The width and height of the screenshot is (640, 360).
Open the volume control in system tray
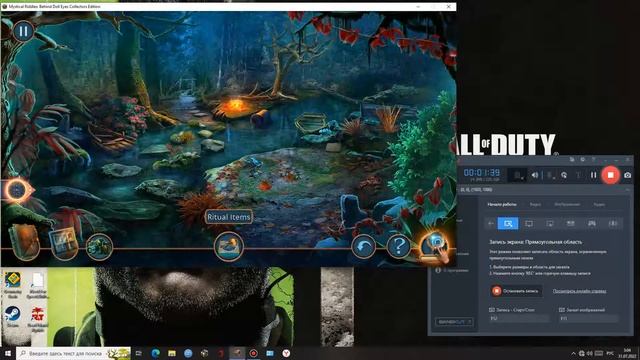pyautogui.click(x=589, y=353)
